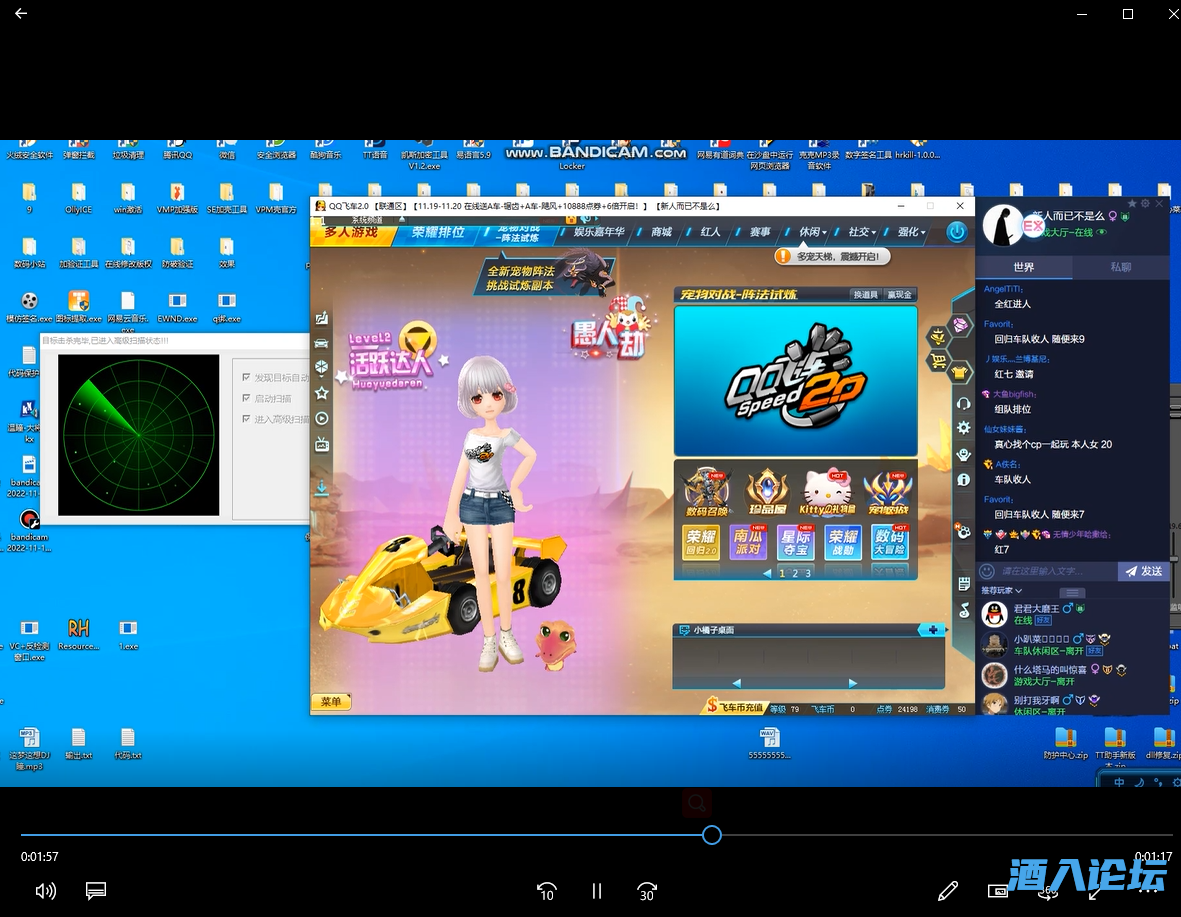
Task: Switch to the 私聊 chat tab
Action: click(1121, 267)
